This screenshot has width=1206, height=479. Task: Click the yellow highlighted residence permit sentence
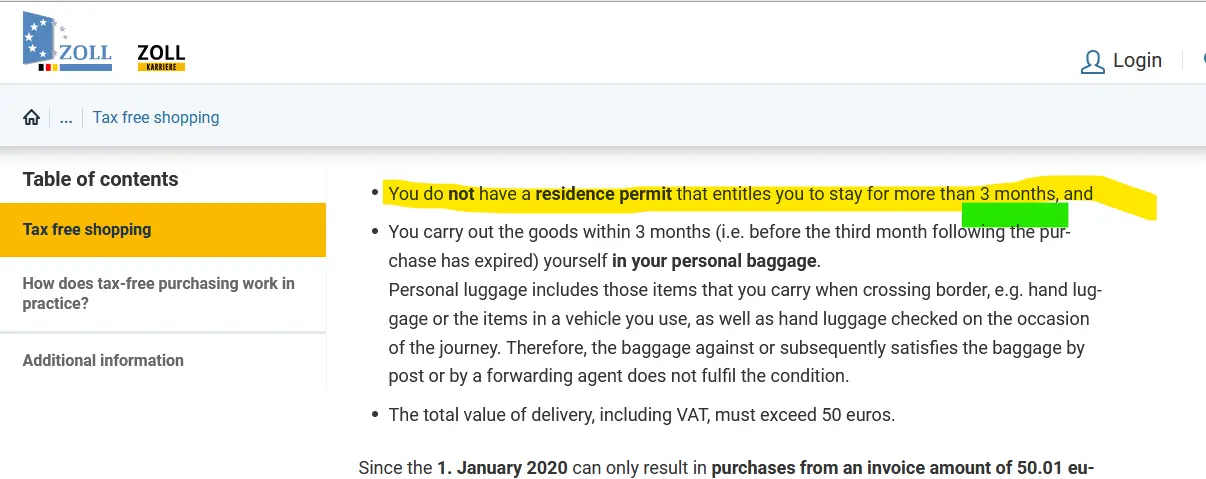click(740, 194)
